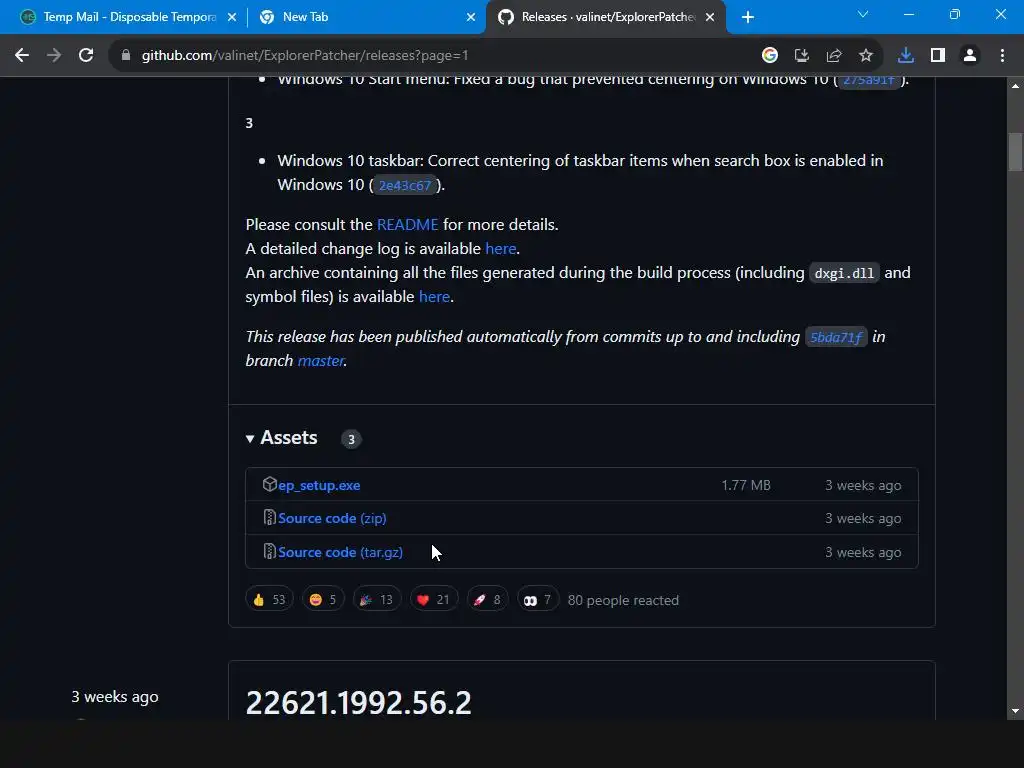Click the laugh reaction with 5
The width and height of the screenshot is (1024, 768).
(323, 600)
